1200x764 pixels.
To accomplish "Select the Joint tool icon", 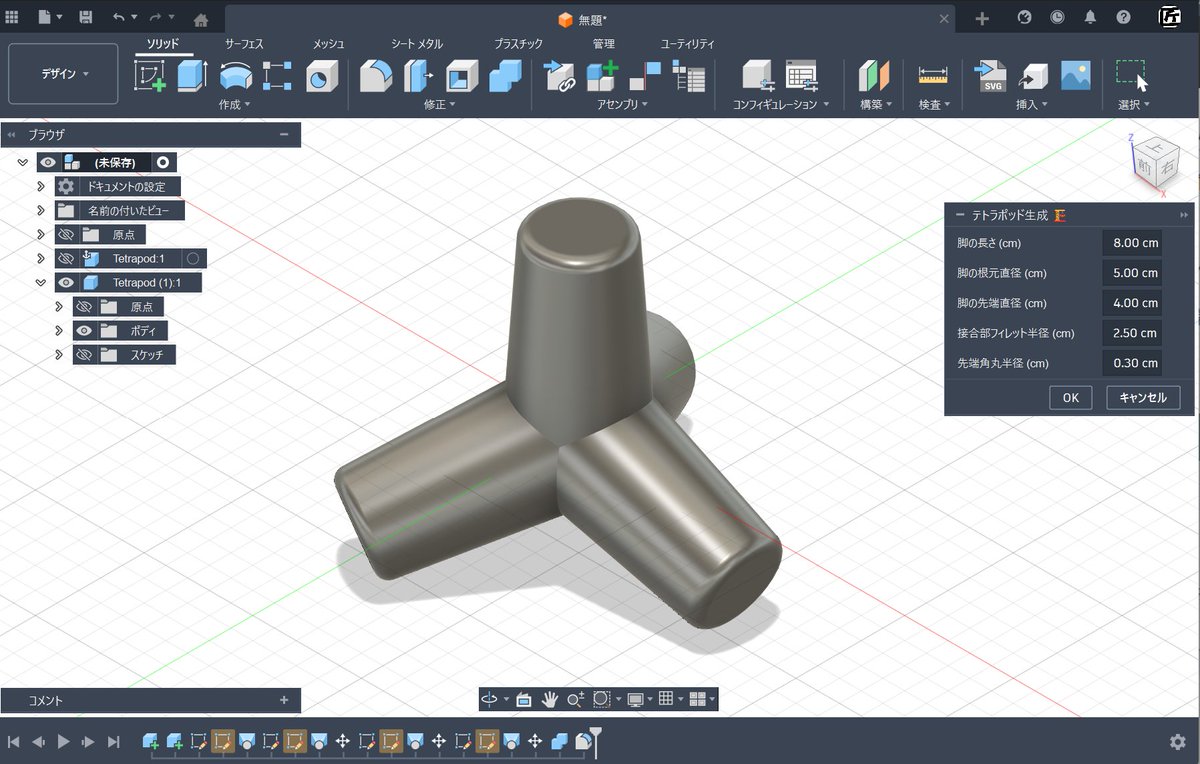I will tap(645, 76).
